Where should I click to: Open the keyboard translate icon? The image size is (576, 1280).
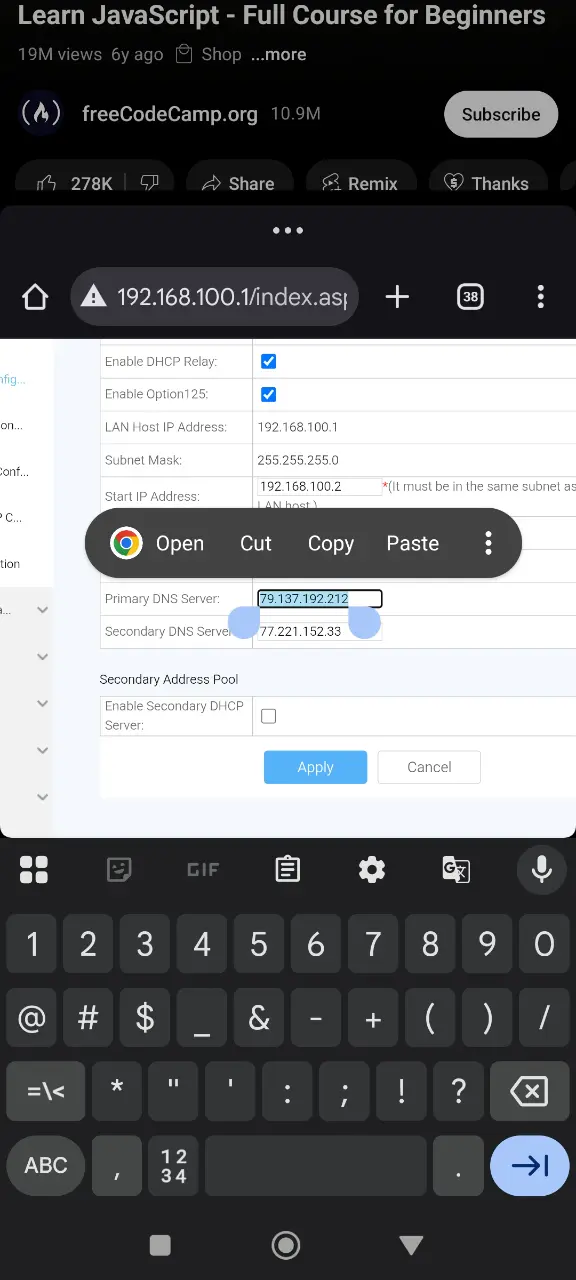coord(456,870)
